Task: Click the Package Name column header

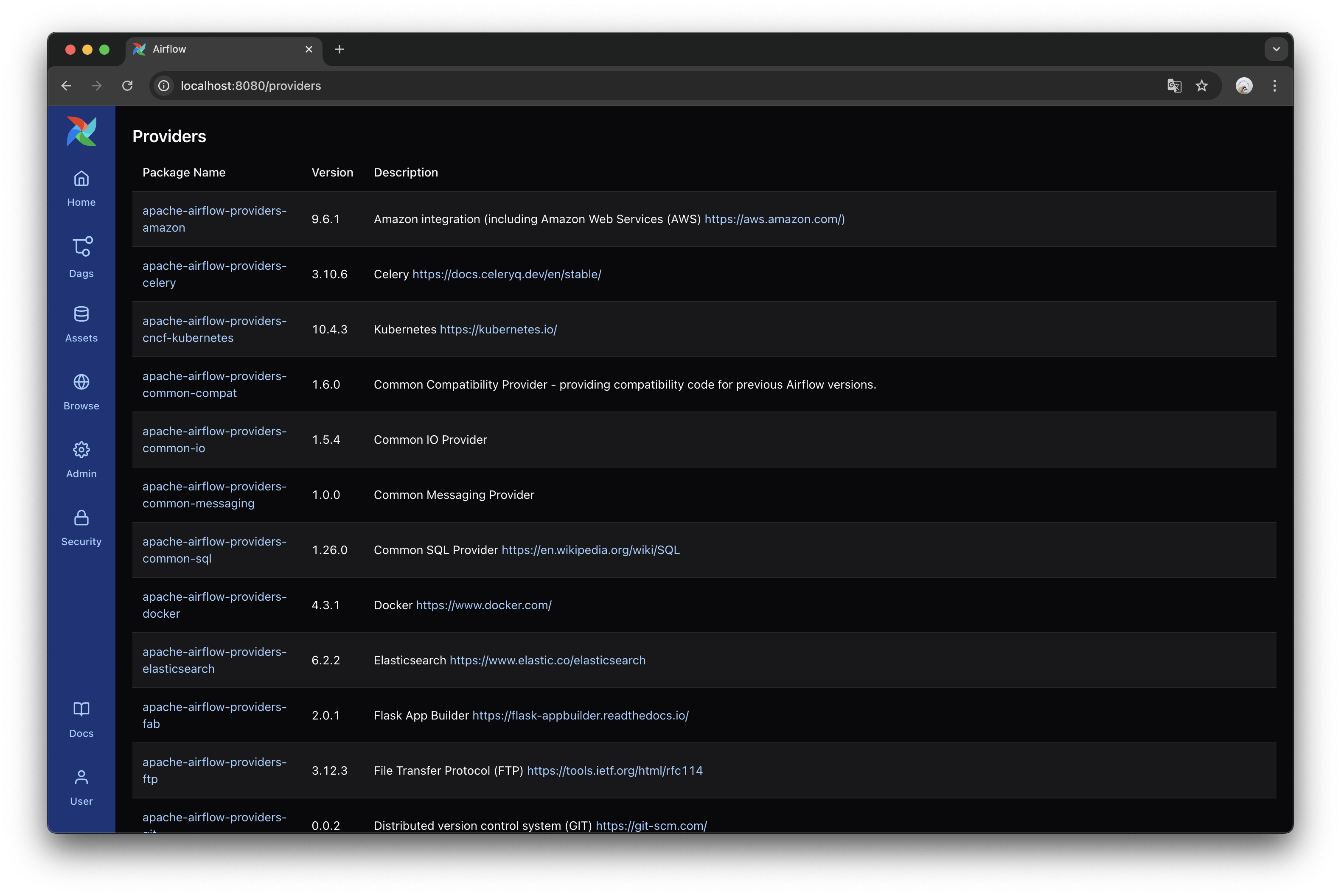Action: pyautogui.click(x=184, y=173)
